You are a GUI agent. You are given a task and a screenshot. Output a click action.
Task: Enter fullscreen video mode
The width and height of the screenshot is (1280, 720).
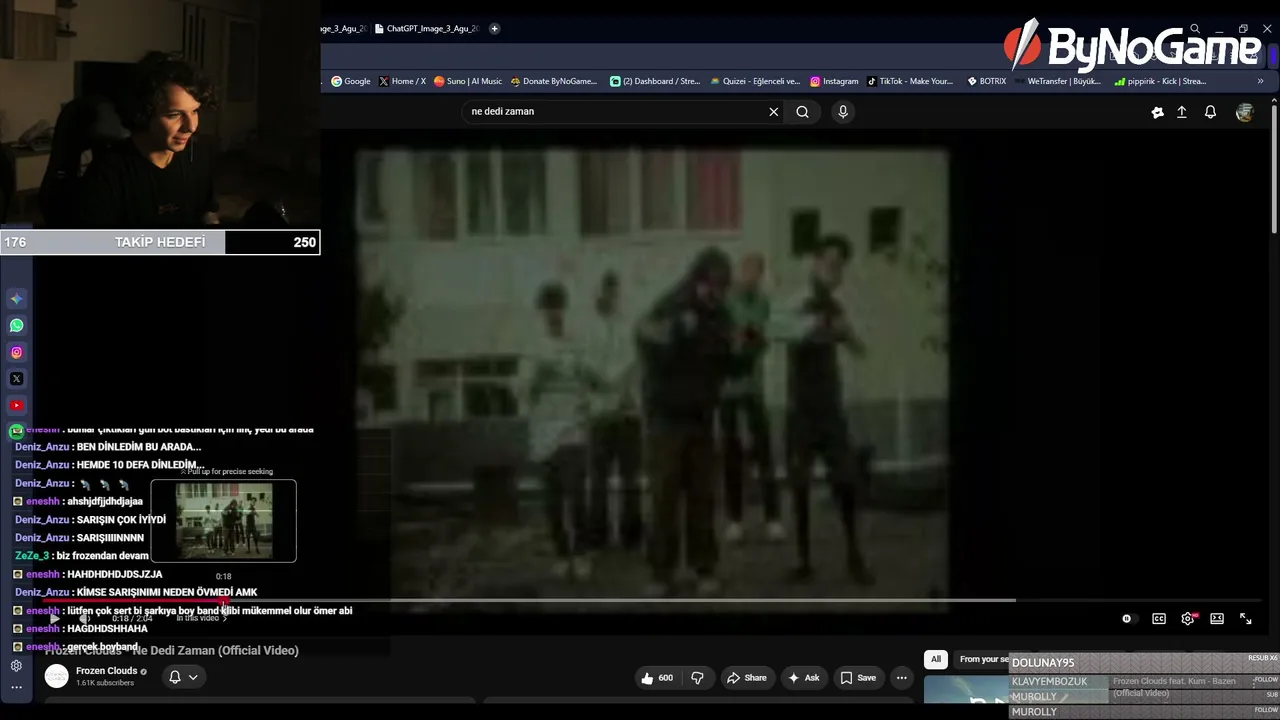(x=1246, y=619)
